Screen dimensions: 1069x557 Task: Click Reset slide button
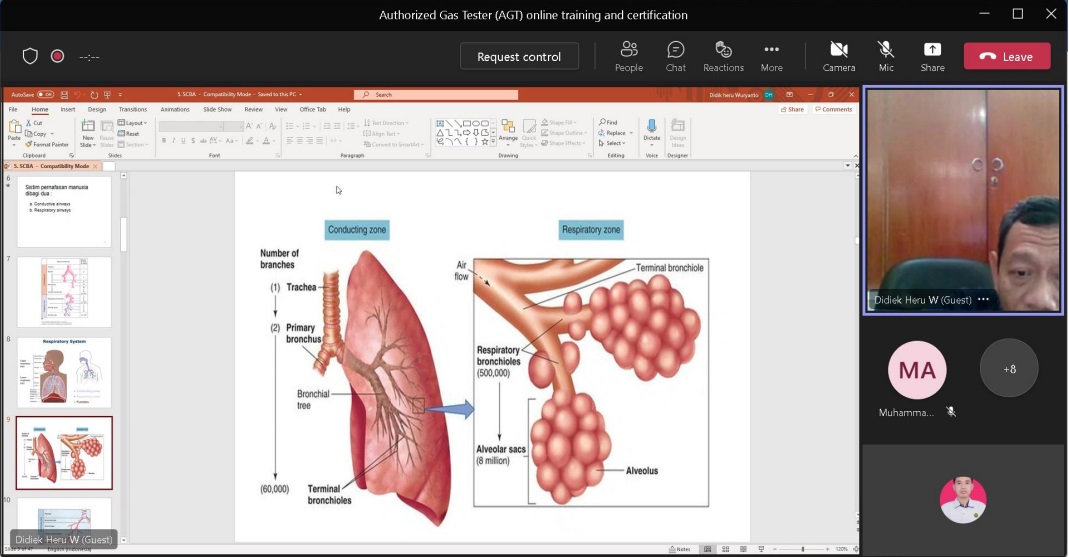(x=129, y=134)
